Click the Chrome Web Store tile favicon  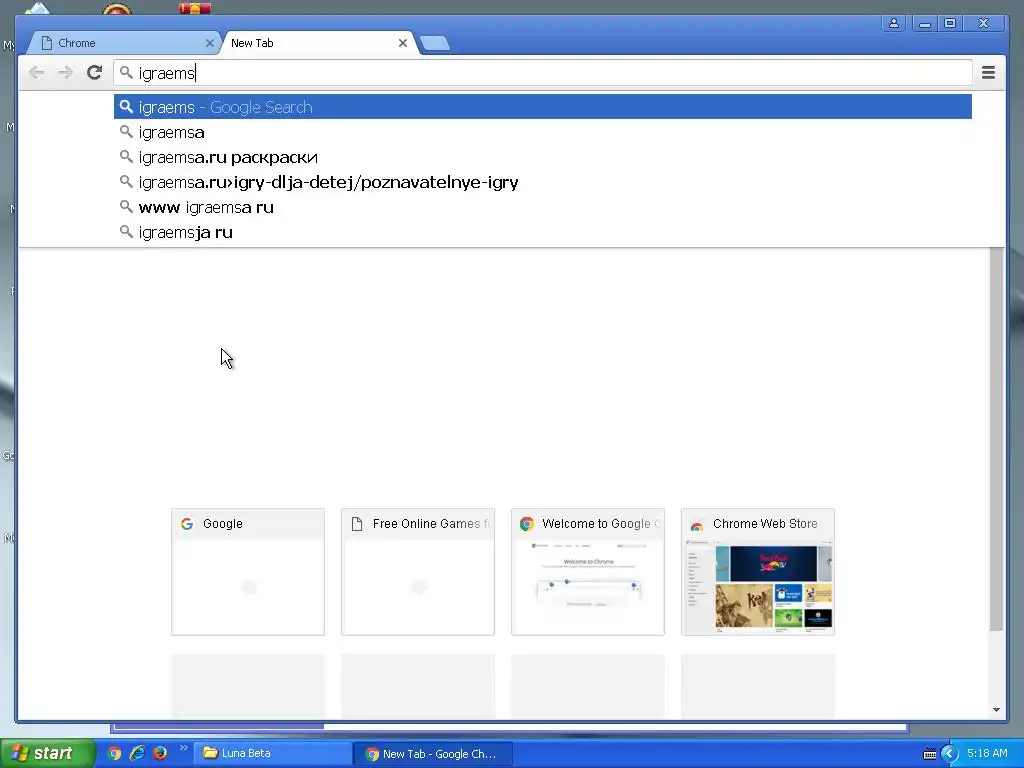point(697,524)
